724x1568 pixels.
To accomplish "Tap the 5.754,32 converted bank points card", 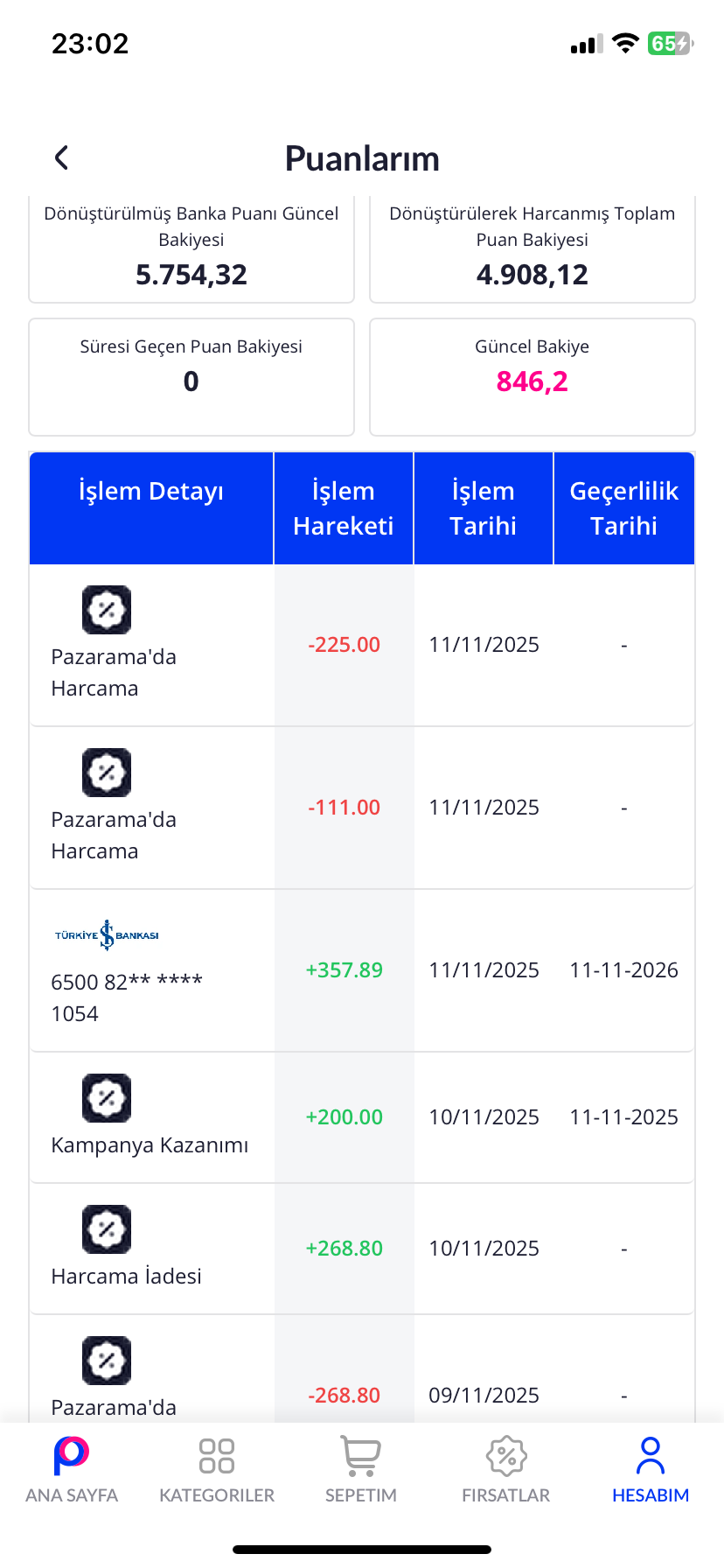I will (x=191, y=249).
